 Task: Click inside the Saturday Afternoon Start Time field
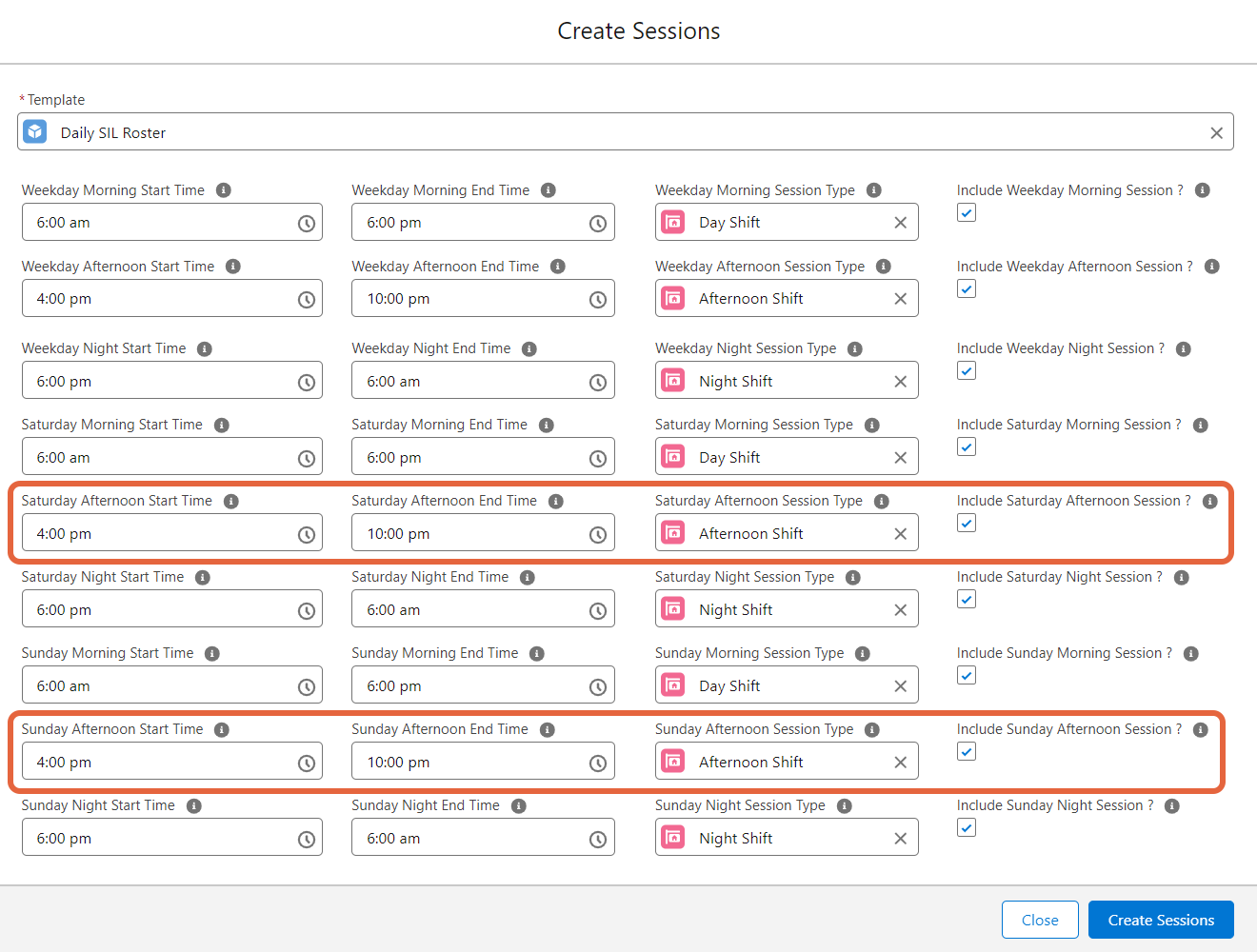152,532
